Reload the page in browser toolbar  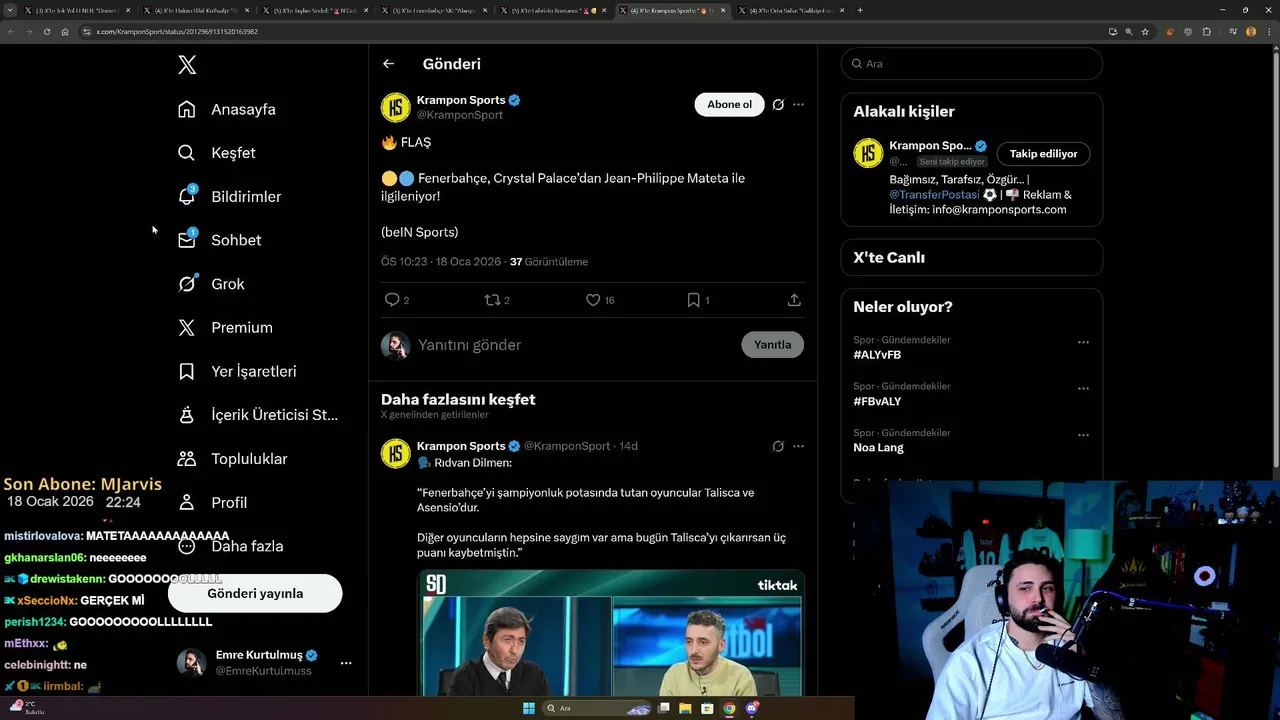coord(46,32)
